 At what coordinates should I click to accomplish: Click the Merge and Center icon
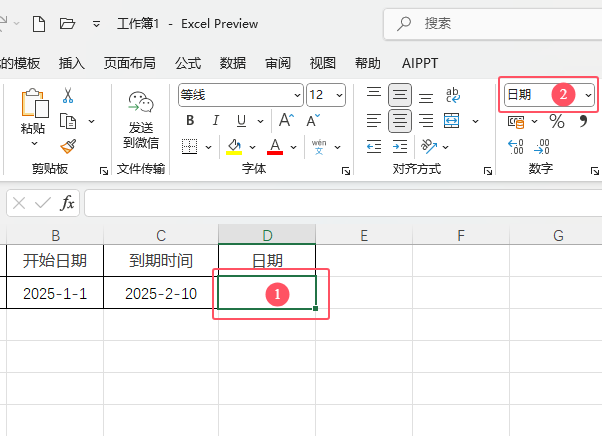coord(452,121)
